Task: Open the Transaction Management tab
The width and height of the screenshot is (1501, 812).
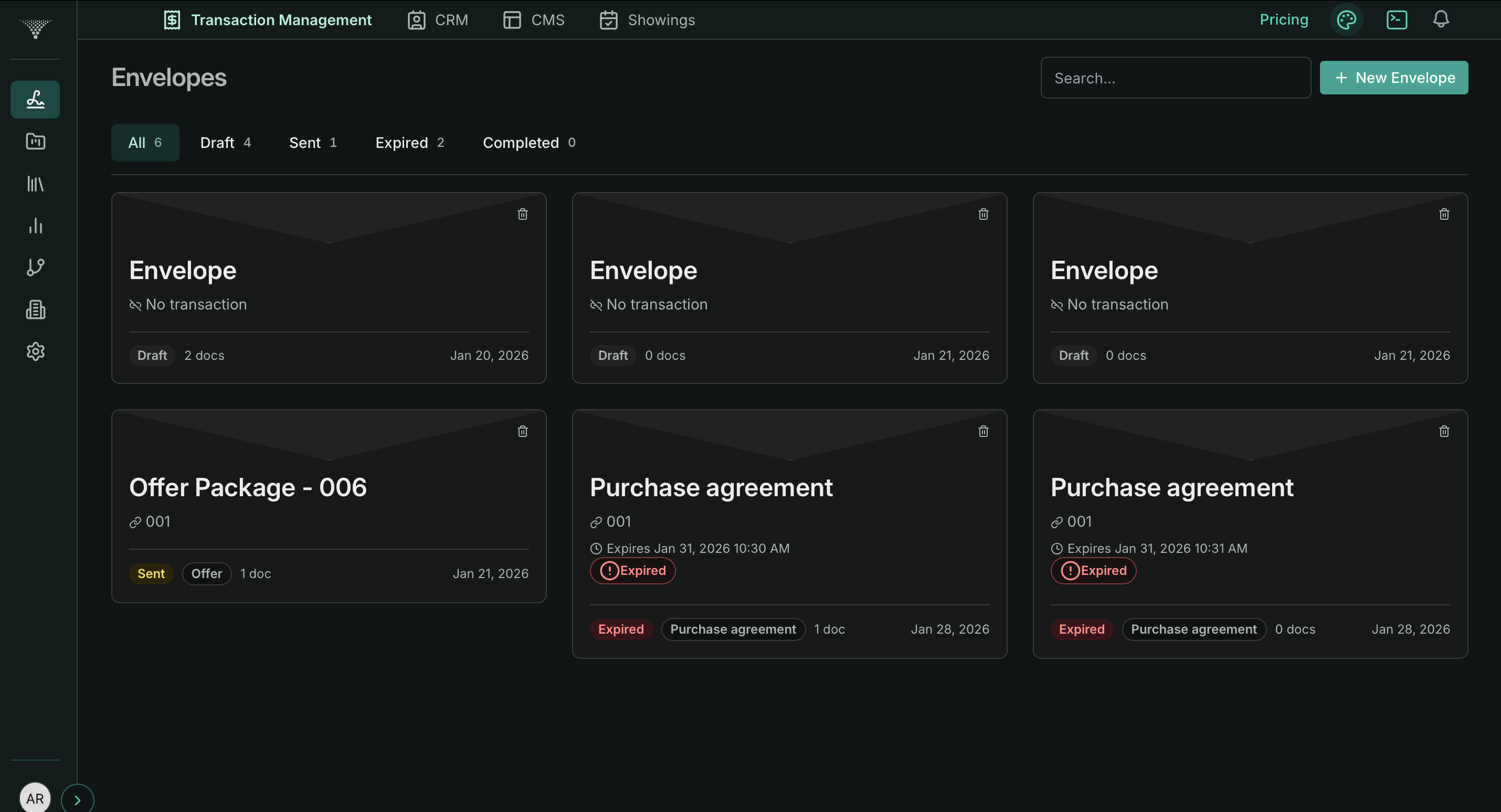Action: coord(268,20)
